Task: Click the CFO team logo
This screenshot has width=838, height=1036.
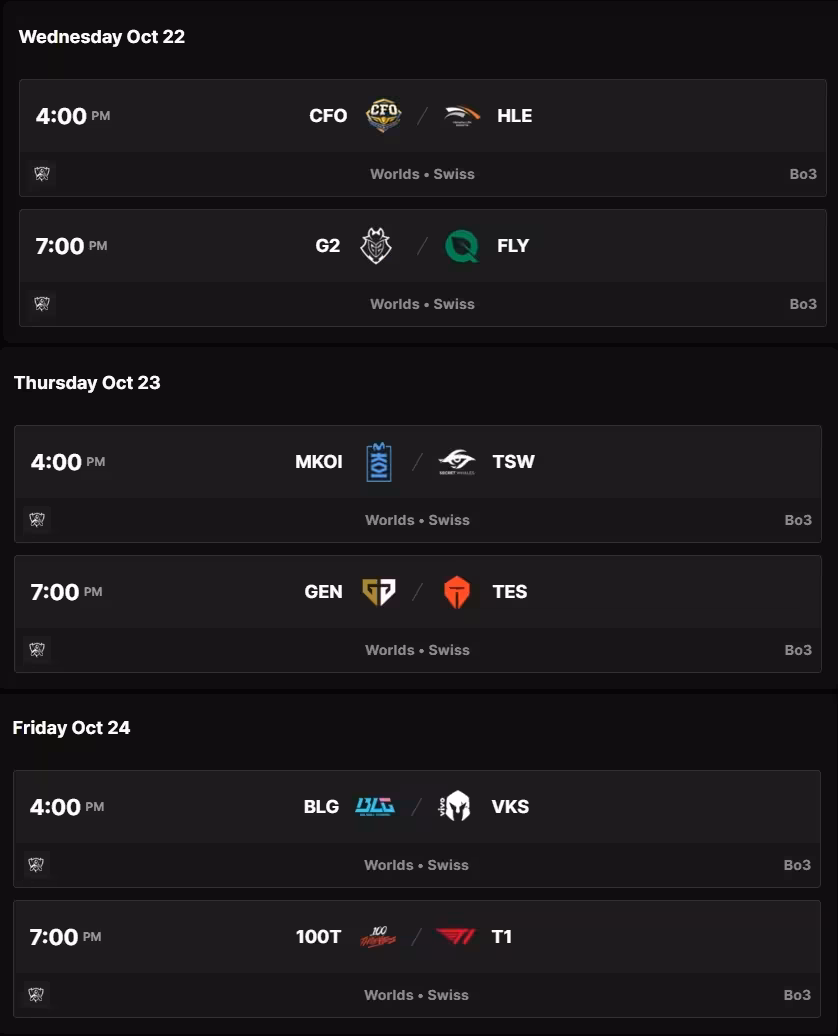Action: [x=383, y=116]
